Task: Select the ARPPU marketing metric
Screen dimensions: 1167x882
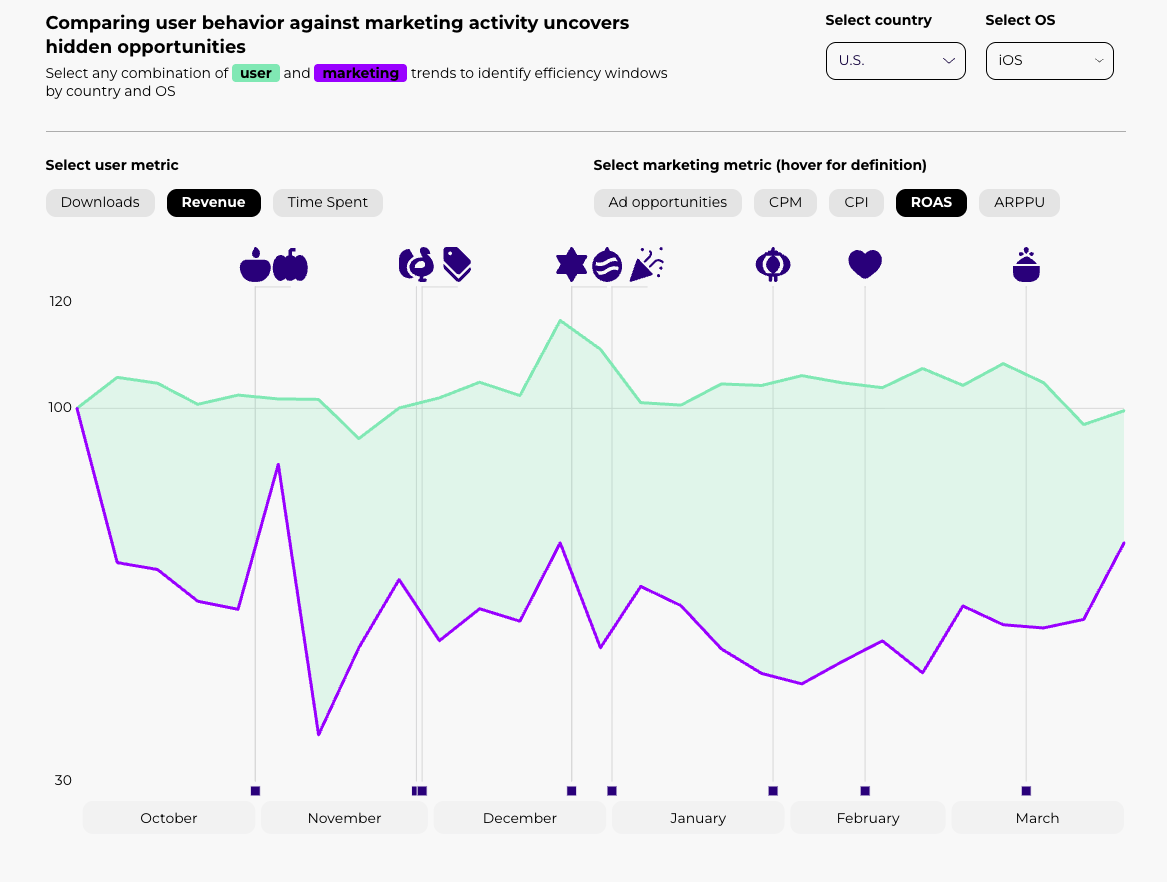Action: click(1019, 202)
